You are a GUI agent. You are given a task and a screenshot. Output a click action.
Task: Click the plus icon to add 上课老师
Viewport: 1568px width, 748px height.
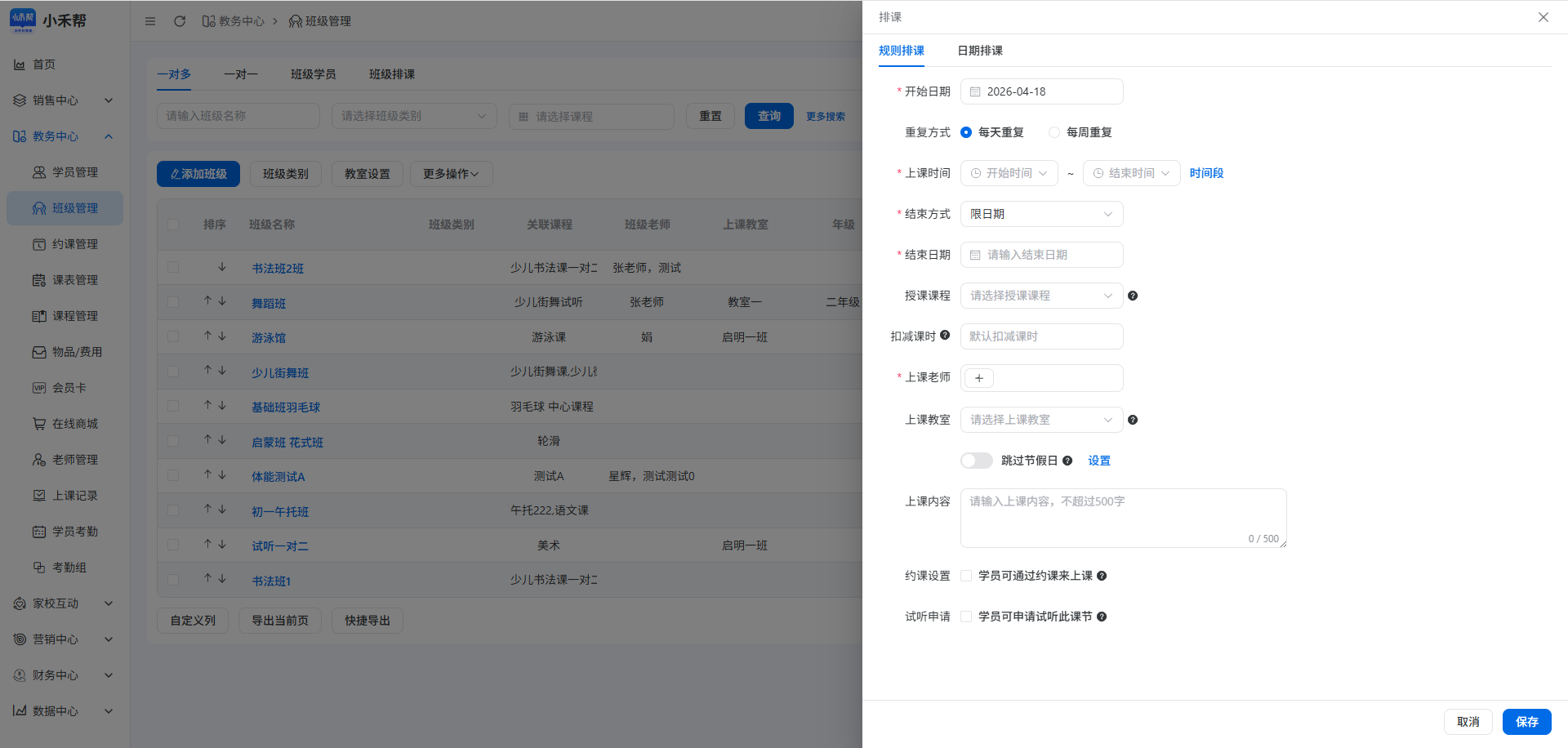click(x=979, y=378)
